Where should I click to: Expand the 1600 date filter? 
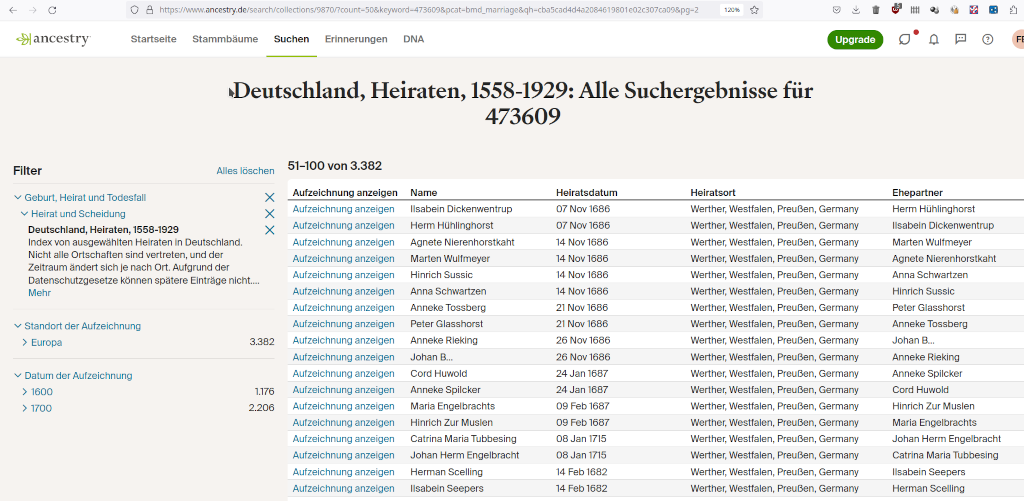[x=25, y=392]
